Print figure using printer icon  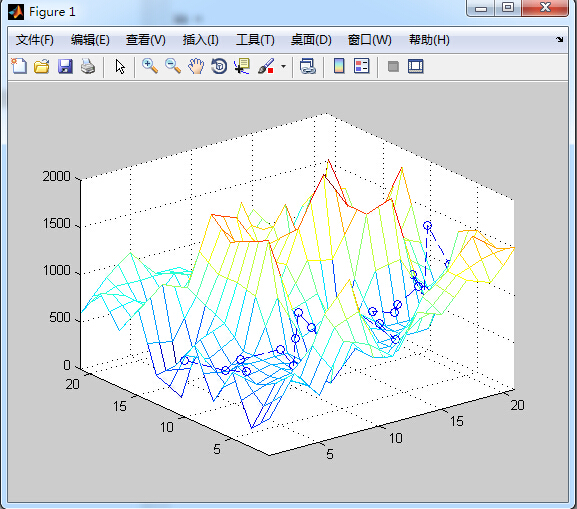[x=88, y=67]
